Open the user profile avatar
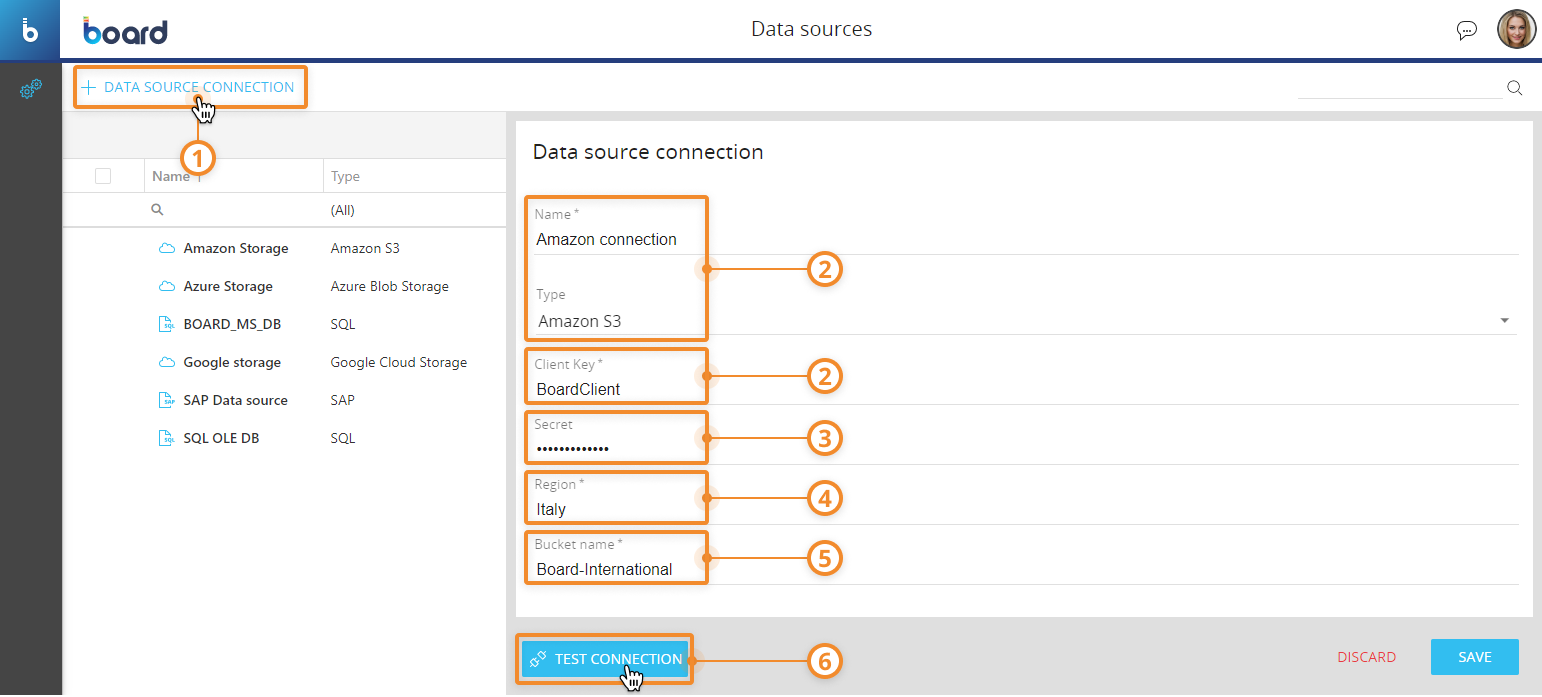This screenshot has height=697, width=1542. (1516, 29)
